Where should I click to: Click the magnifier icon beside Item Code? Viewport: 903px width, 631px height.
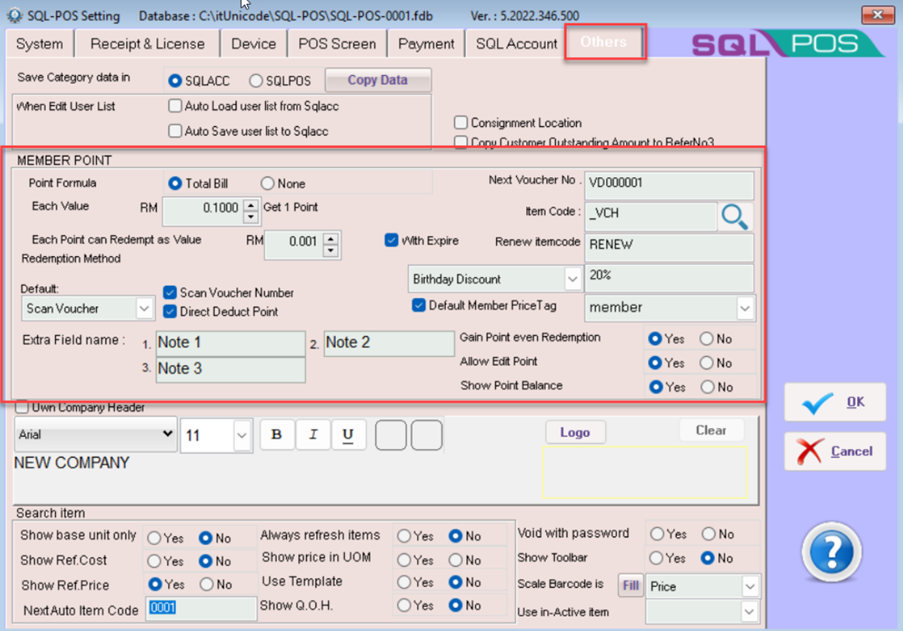(x=735, y=216)
